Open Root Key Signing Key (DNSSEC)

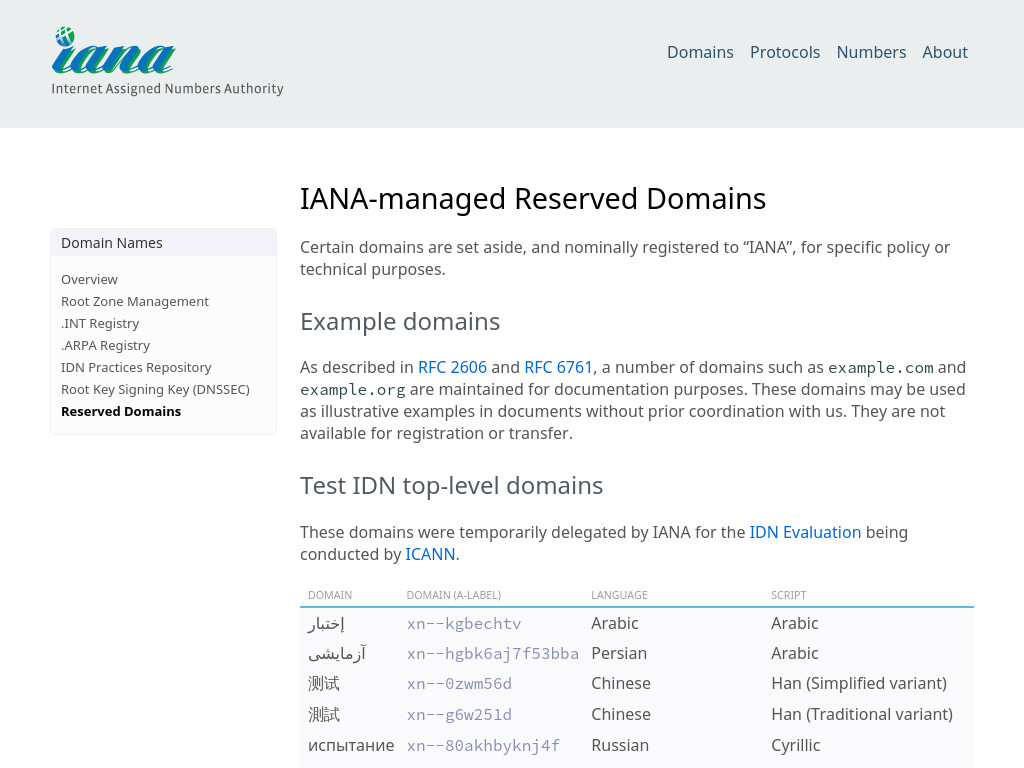pyautogui.click(x=155, y=389)
